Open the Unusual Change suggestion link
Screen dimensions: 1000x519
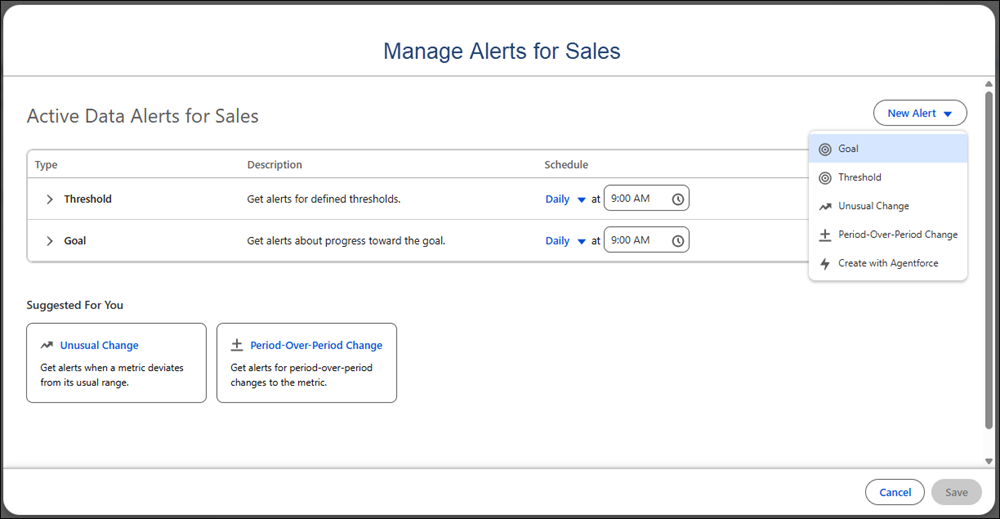(99, 346)
